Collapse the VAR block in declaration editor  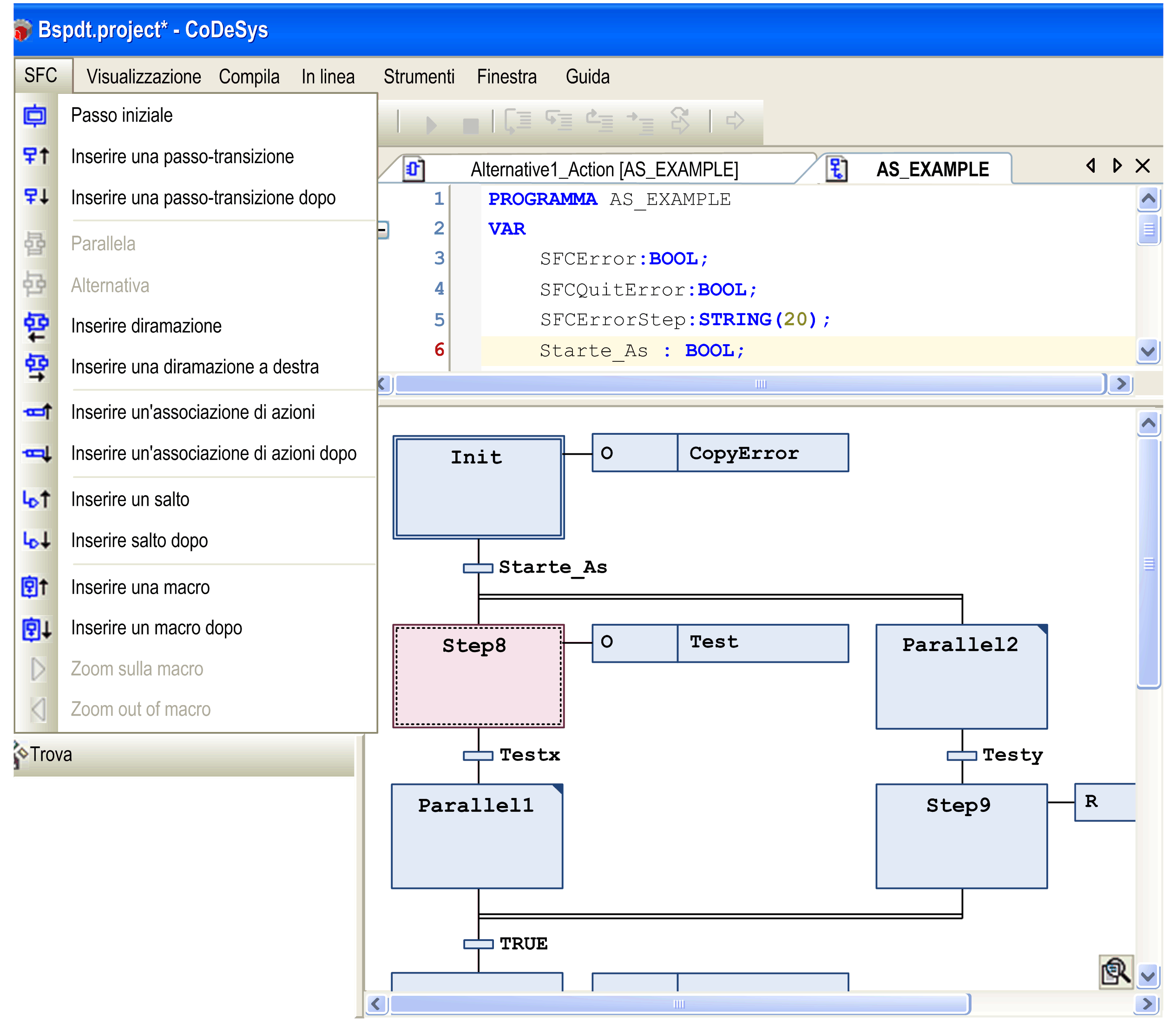383,230
